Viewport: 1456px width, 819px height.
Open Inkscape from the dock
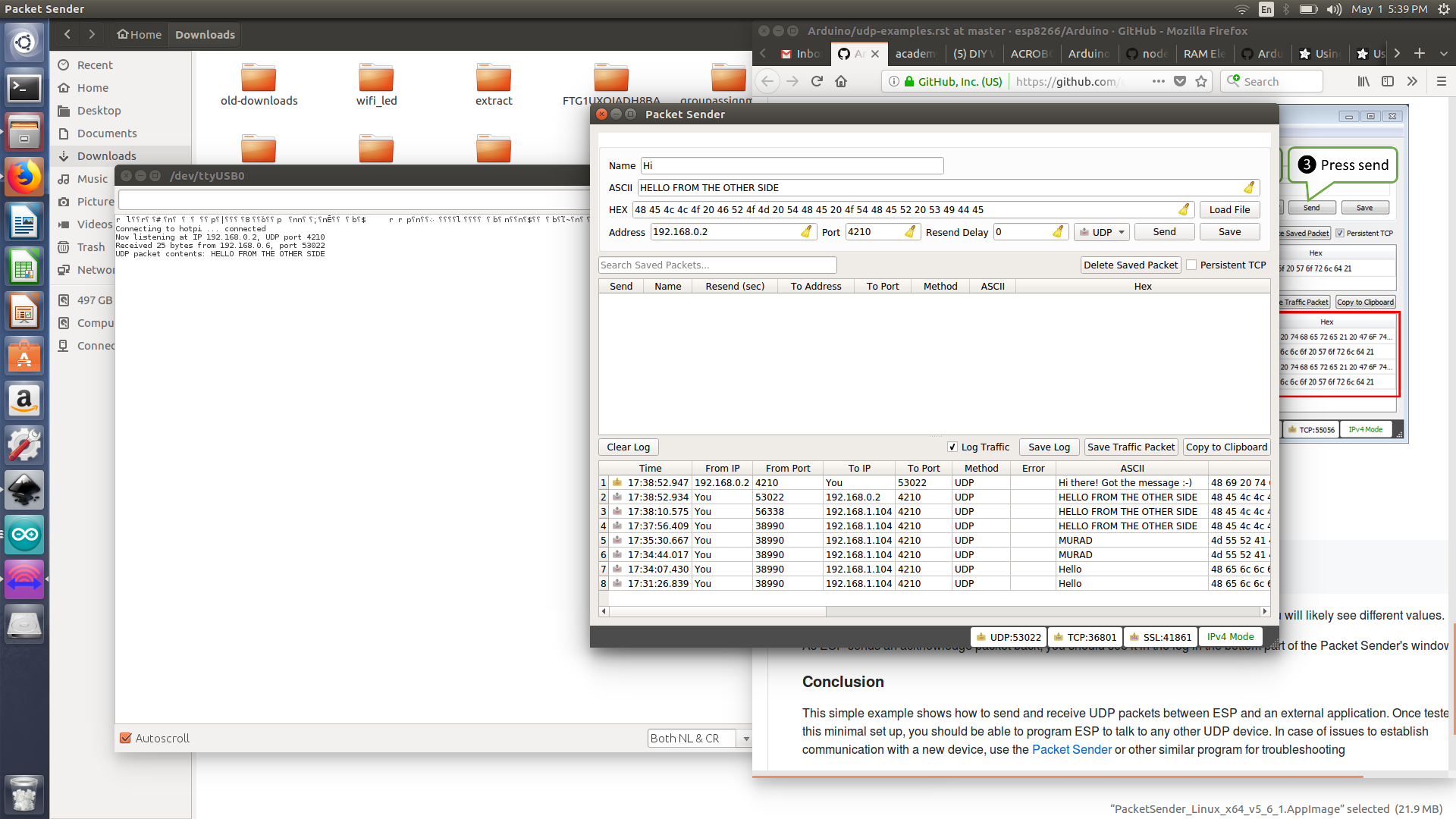pyautogui.click(x=24, y=490)
